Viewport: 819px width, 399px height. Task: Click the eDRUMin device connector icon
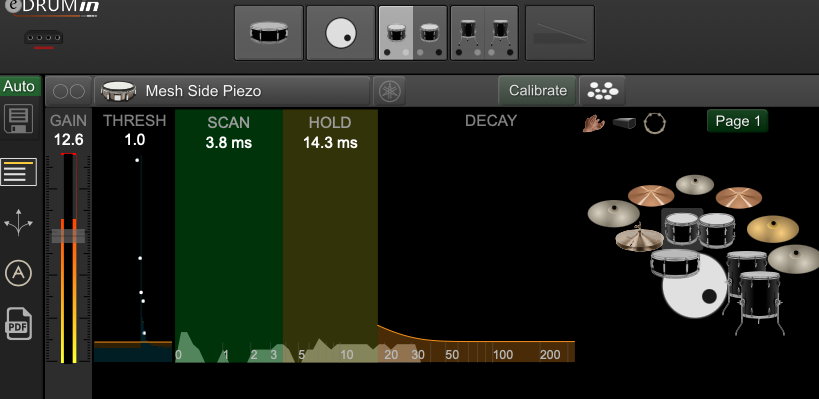pos(43,39)
